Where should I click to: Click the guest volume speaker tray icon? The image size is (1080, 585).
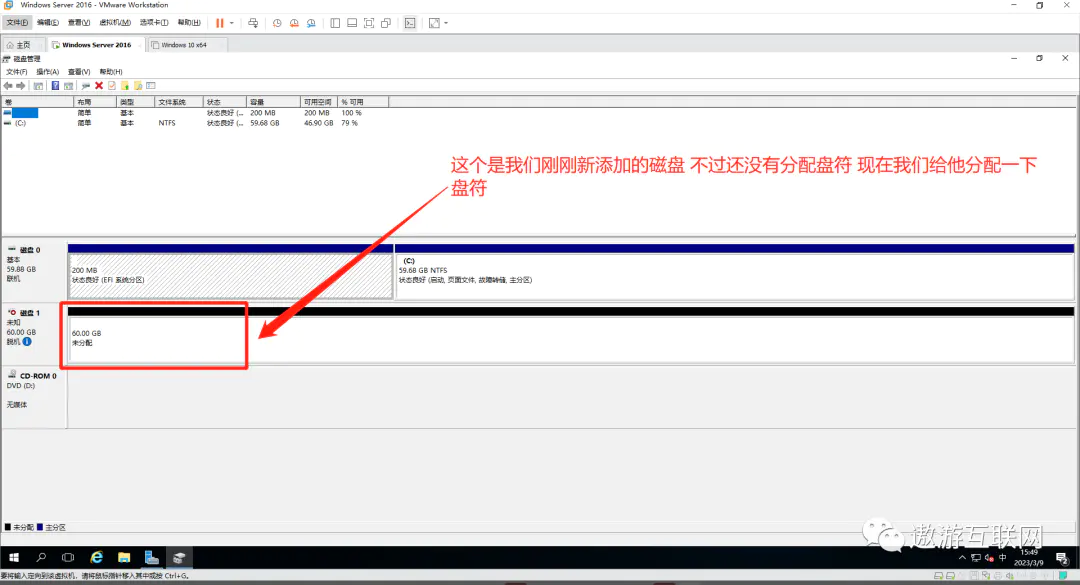(x=989, y=557)
